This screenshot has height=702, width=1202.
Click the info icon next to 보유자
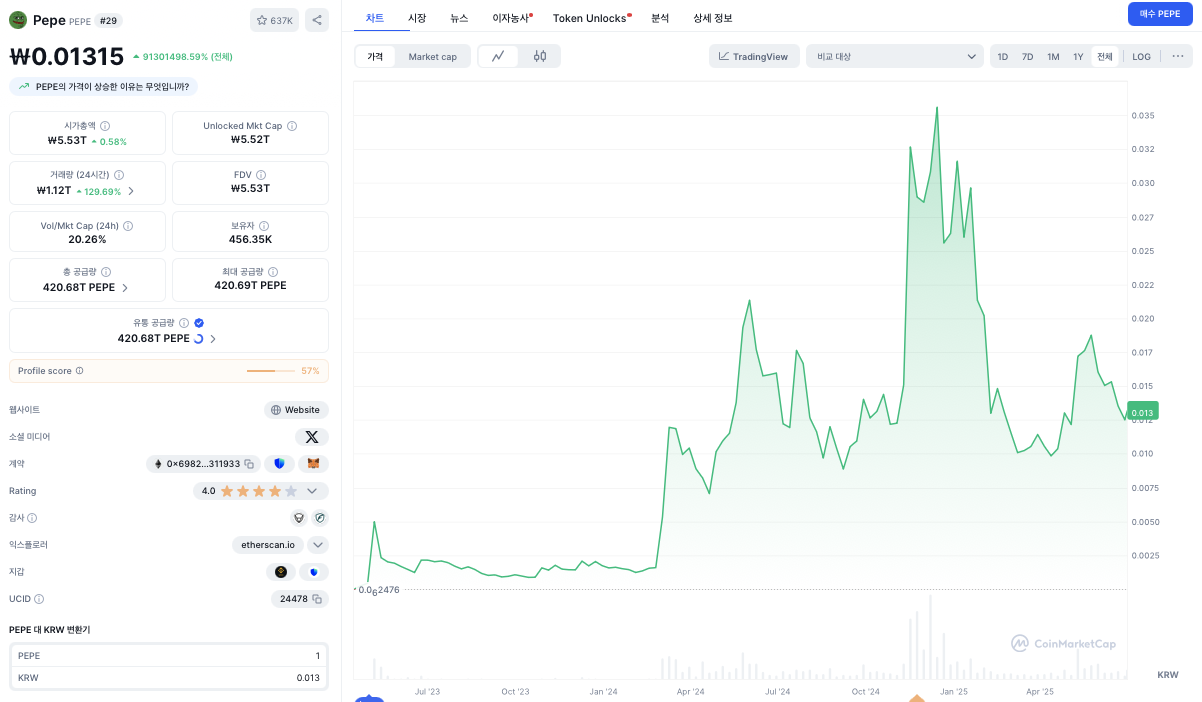[264, 226]
